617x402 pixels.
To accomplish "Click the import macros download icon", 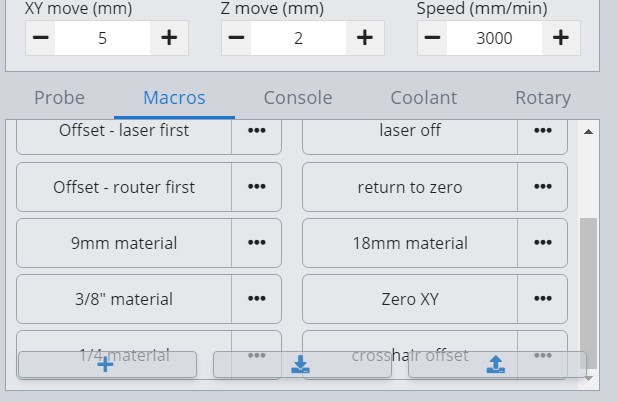I will 300,365.
